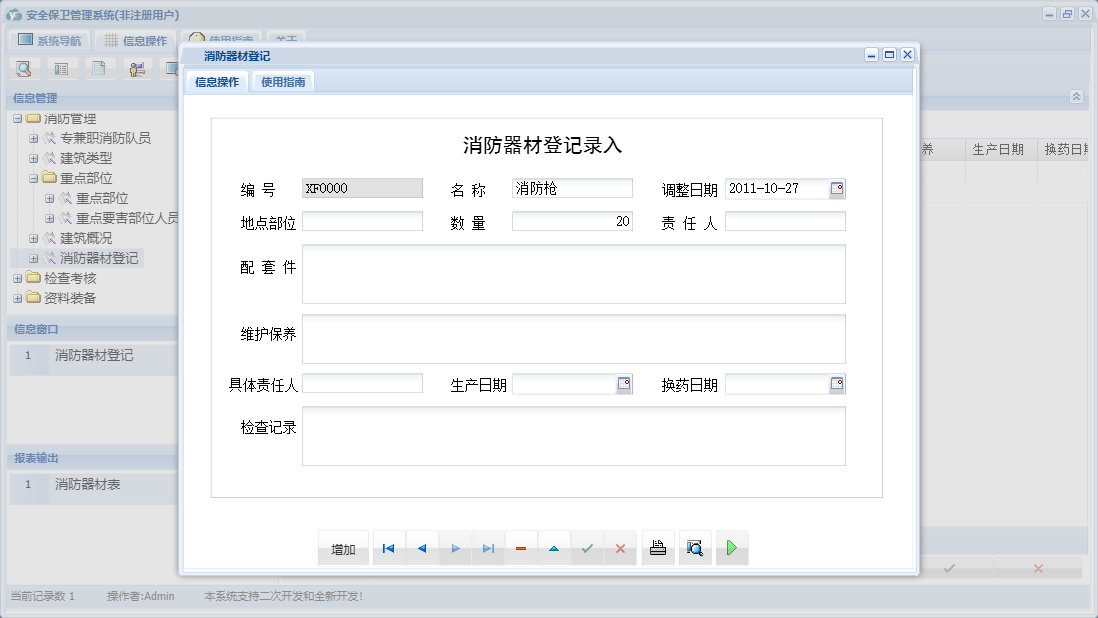
Task: Switch to the 使用指南 tab
Action: coord(282,82)
